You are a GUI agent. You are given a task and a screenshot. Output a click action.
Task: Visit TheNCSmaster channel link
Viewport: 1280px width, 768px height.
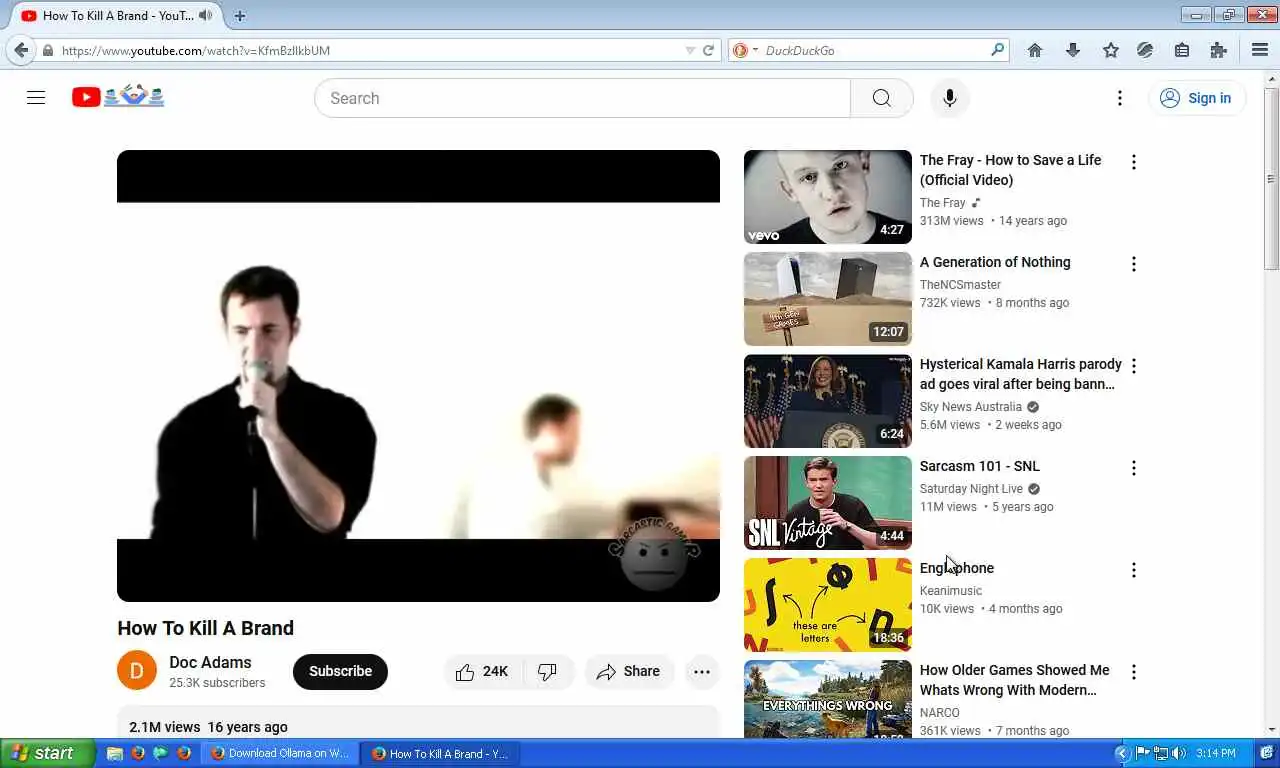point(960,285)
